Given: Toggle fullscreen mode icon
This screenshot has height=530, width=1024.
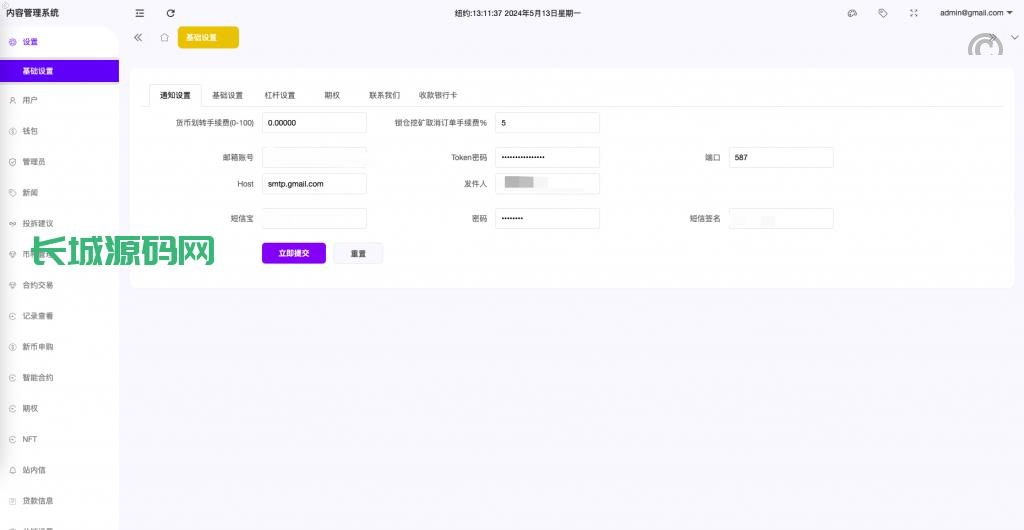Looking at the screenshot, I should point(914,13).
